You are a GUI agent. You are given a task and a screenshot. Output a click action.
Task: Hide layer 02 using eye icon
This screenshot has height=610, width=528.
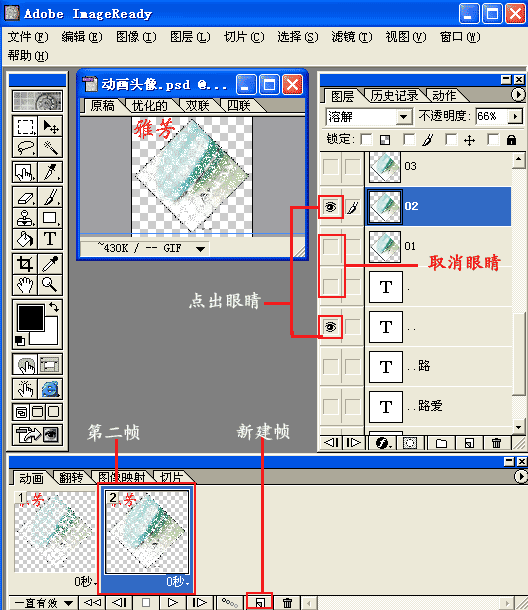pyautogui.click(x=331, y=207)
